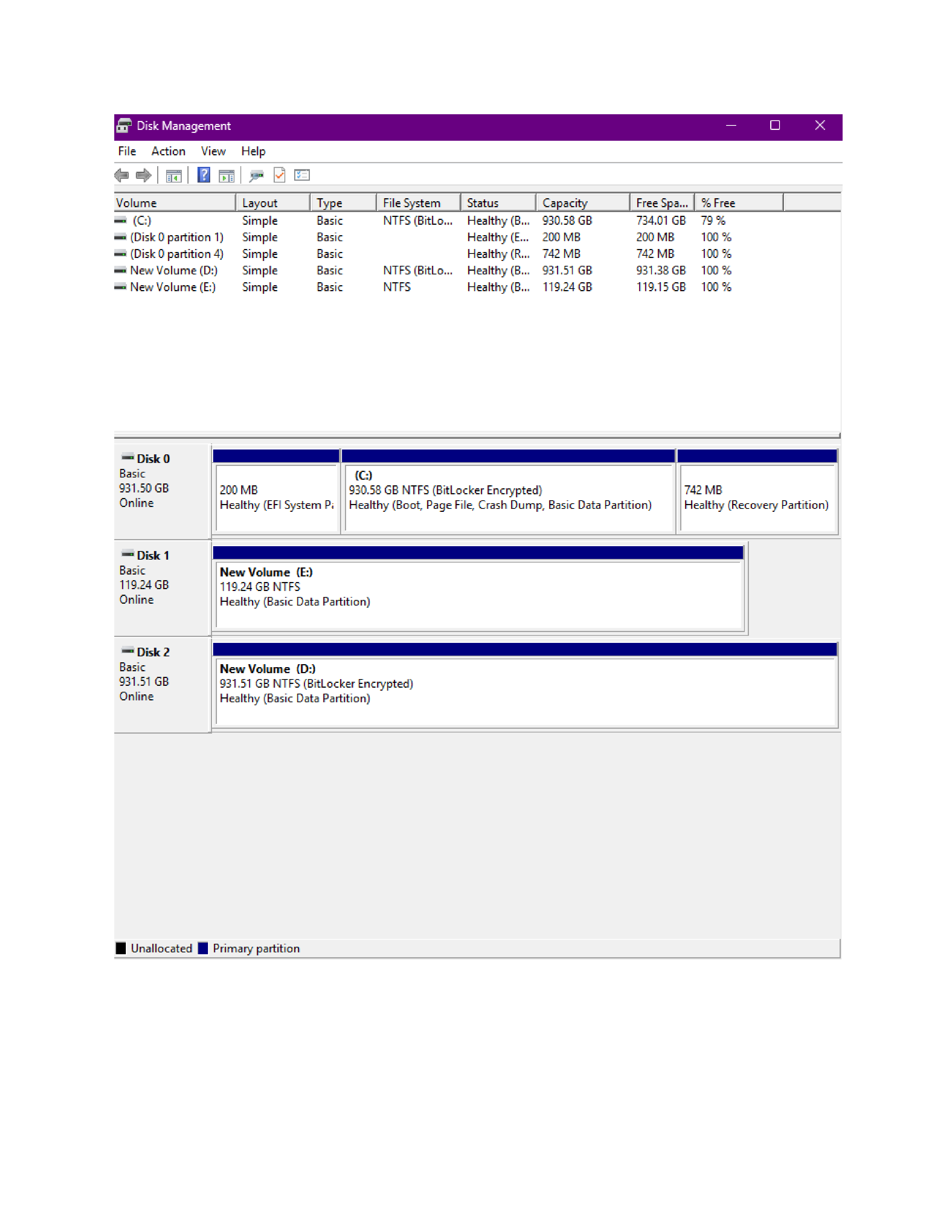Select New Volume (E:) in volume list

tap(172, 287)
